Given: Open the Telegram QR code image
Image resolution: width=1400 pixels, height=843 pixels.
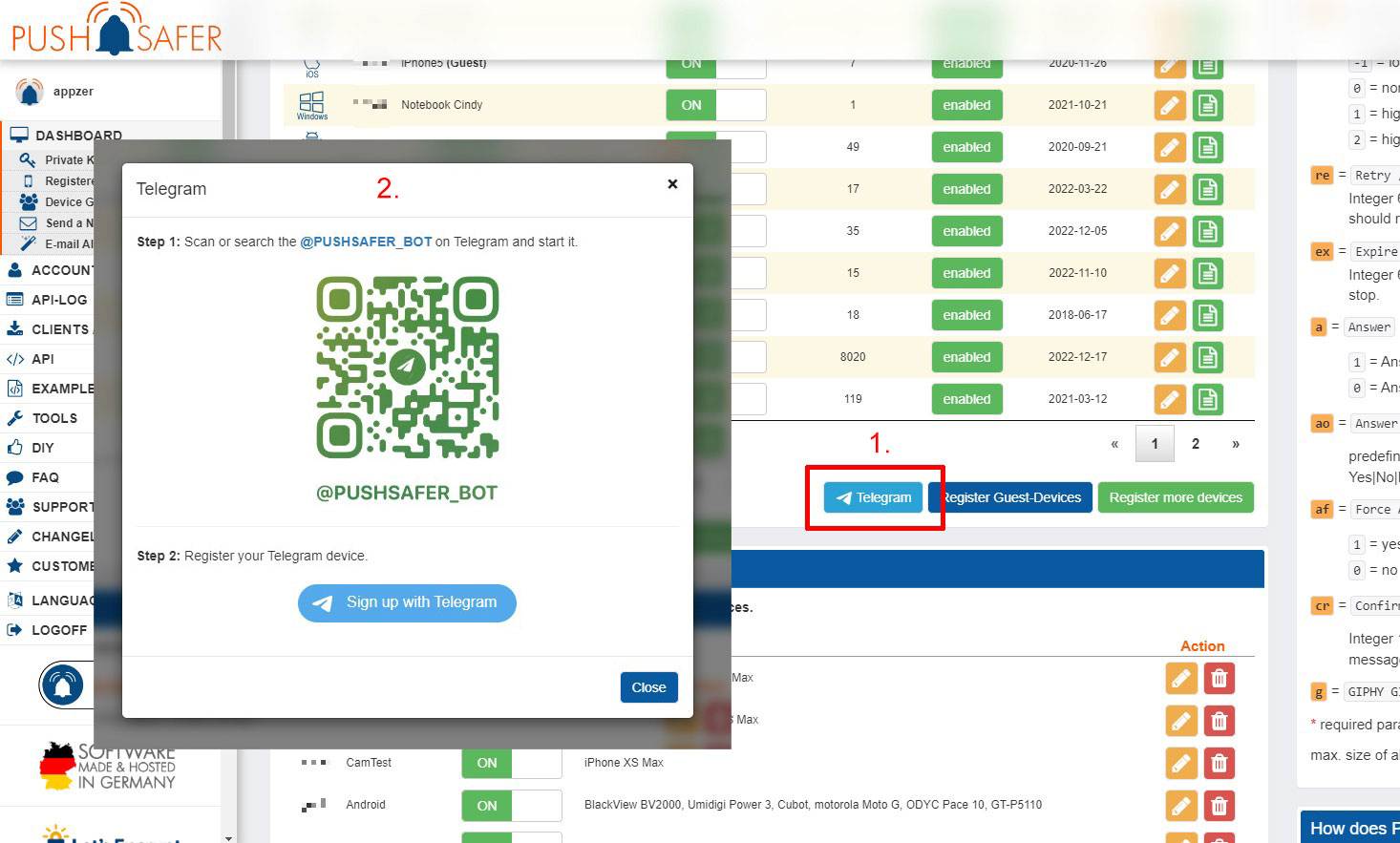Looking at the screenshot, I should [407, 368].
